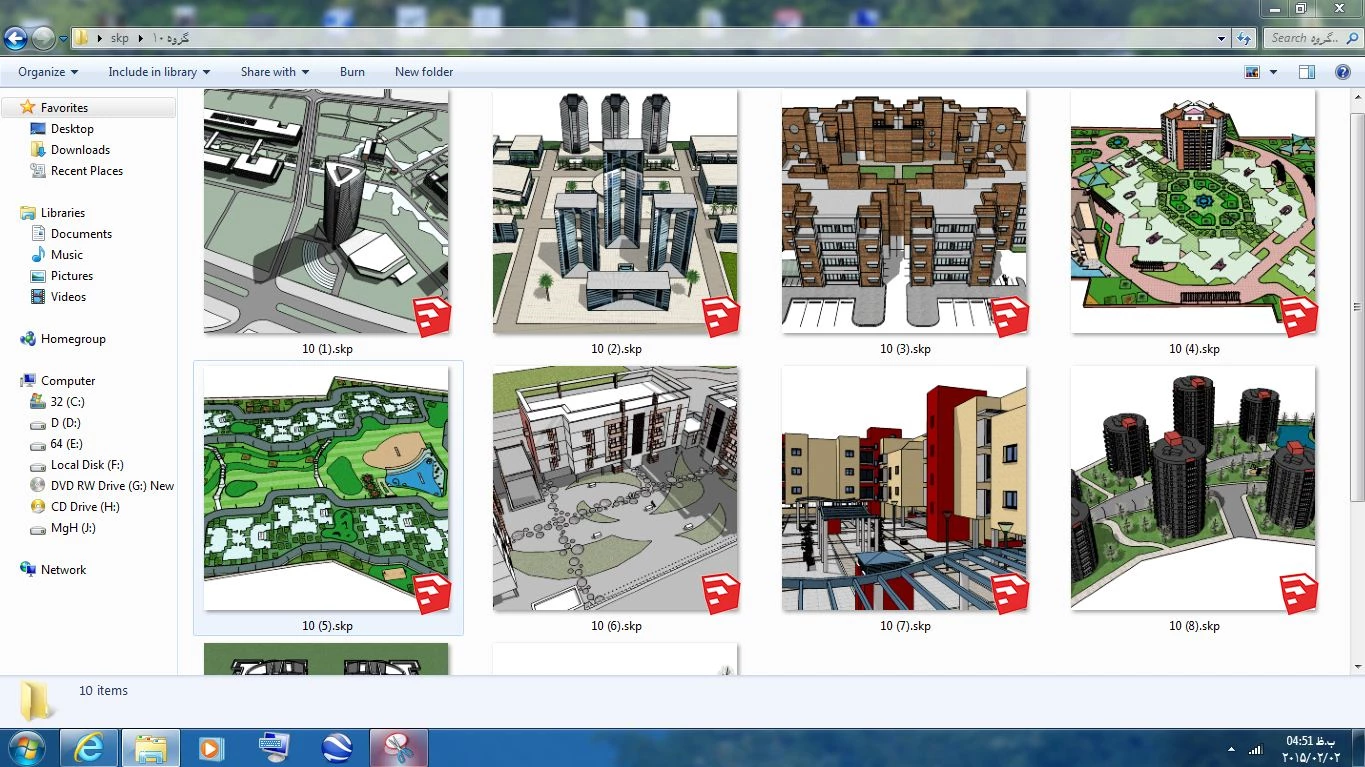This screenshot has width=1365, height=767.
Task: Open Windows Media Player from taskbar
Action: (x=212, y=748)
